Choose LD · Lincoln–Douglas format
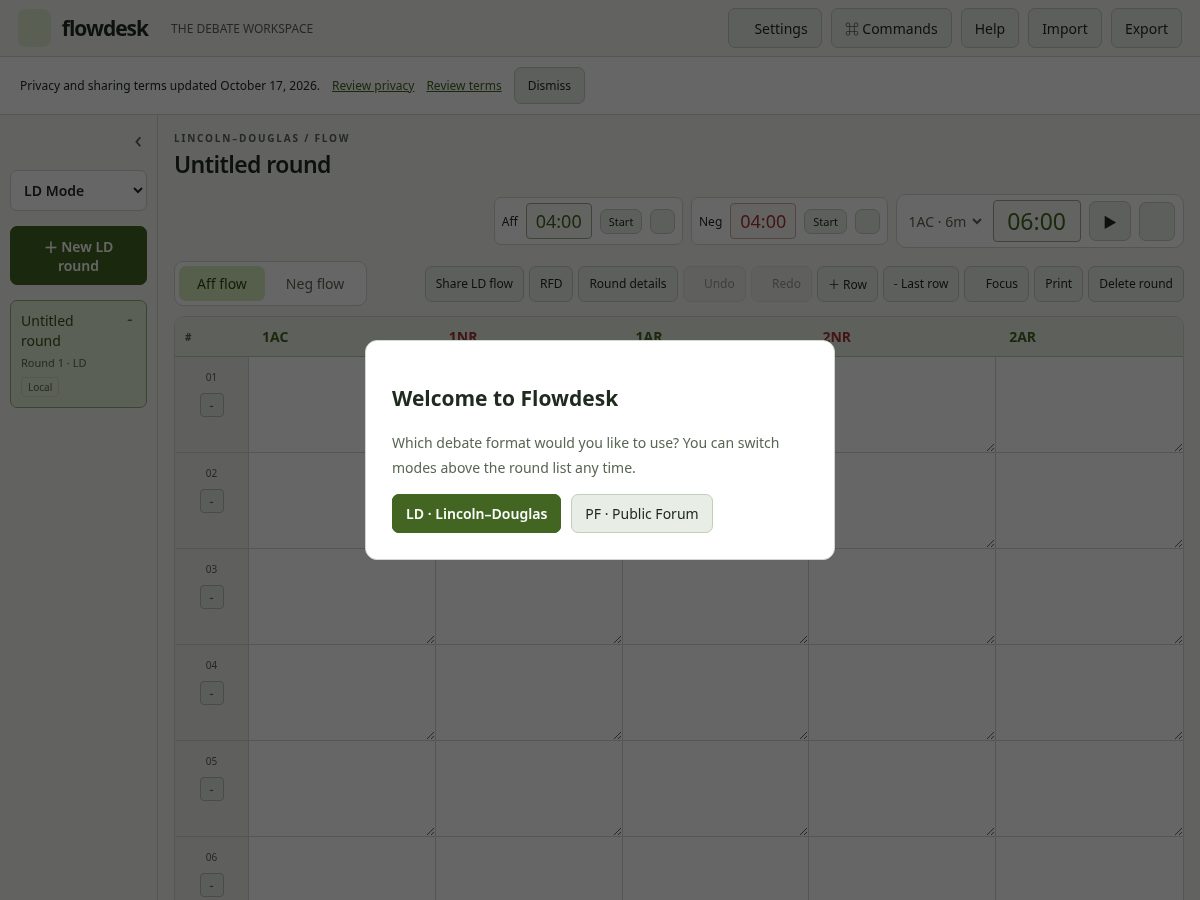Screen dimensions: 1200x900 pos(476,513)
